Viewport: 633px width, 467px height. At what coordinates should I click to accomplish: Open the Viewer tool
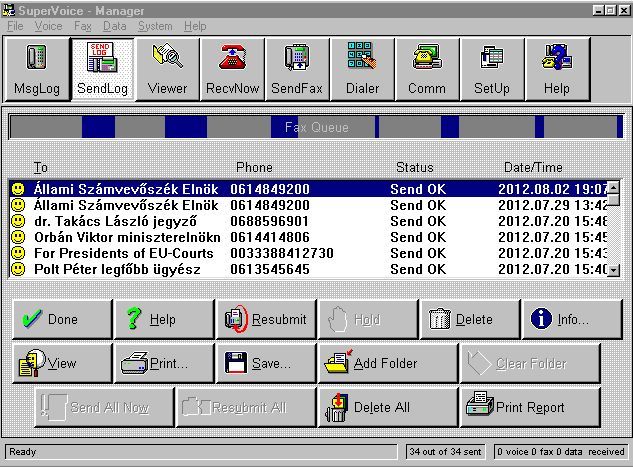click(168, 69)
